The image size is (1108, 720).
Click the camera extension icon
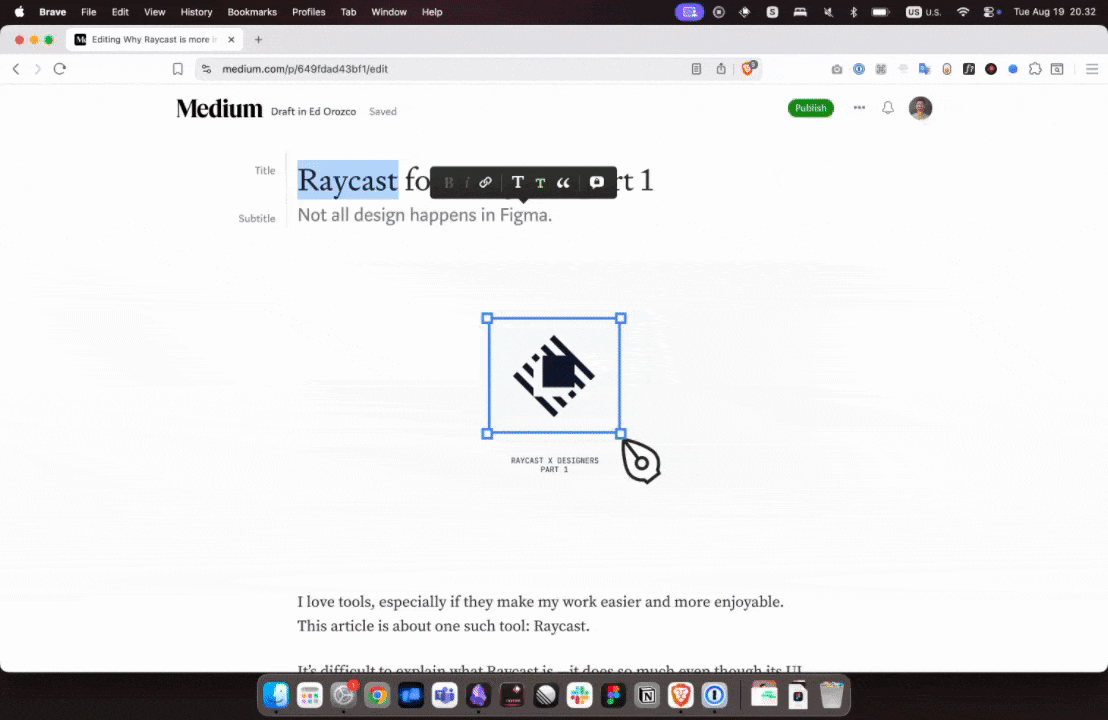(x=837, y=69)
